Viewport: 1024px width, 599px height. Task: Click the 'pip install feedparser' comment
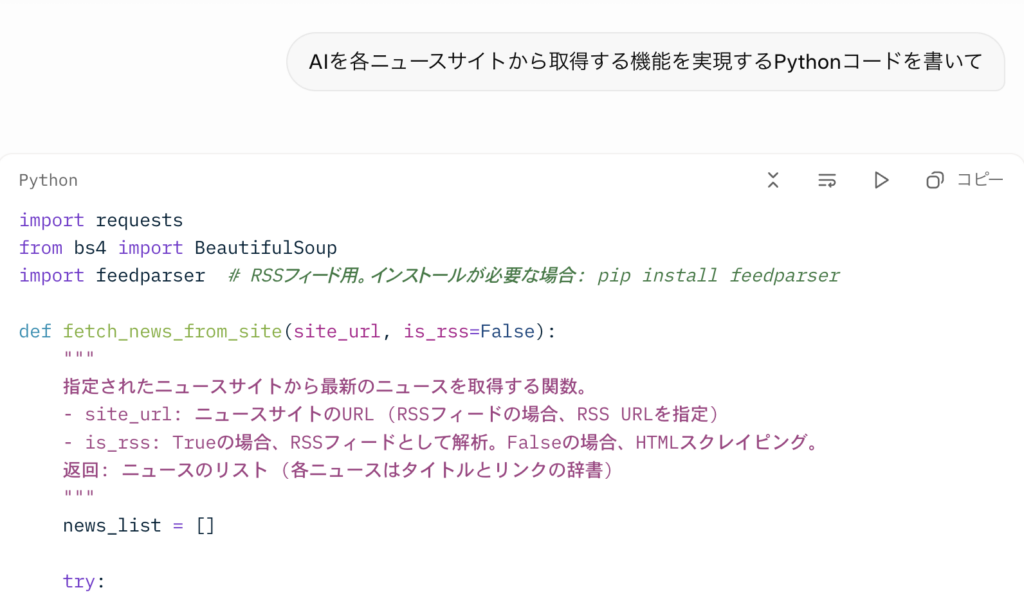tap(719, 275)
